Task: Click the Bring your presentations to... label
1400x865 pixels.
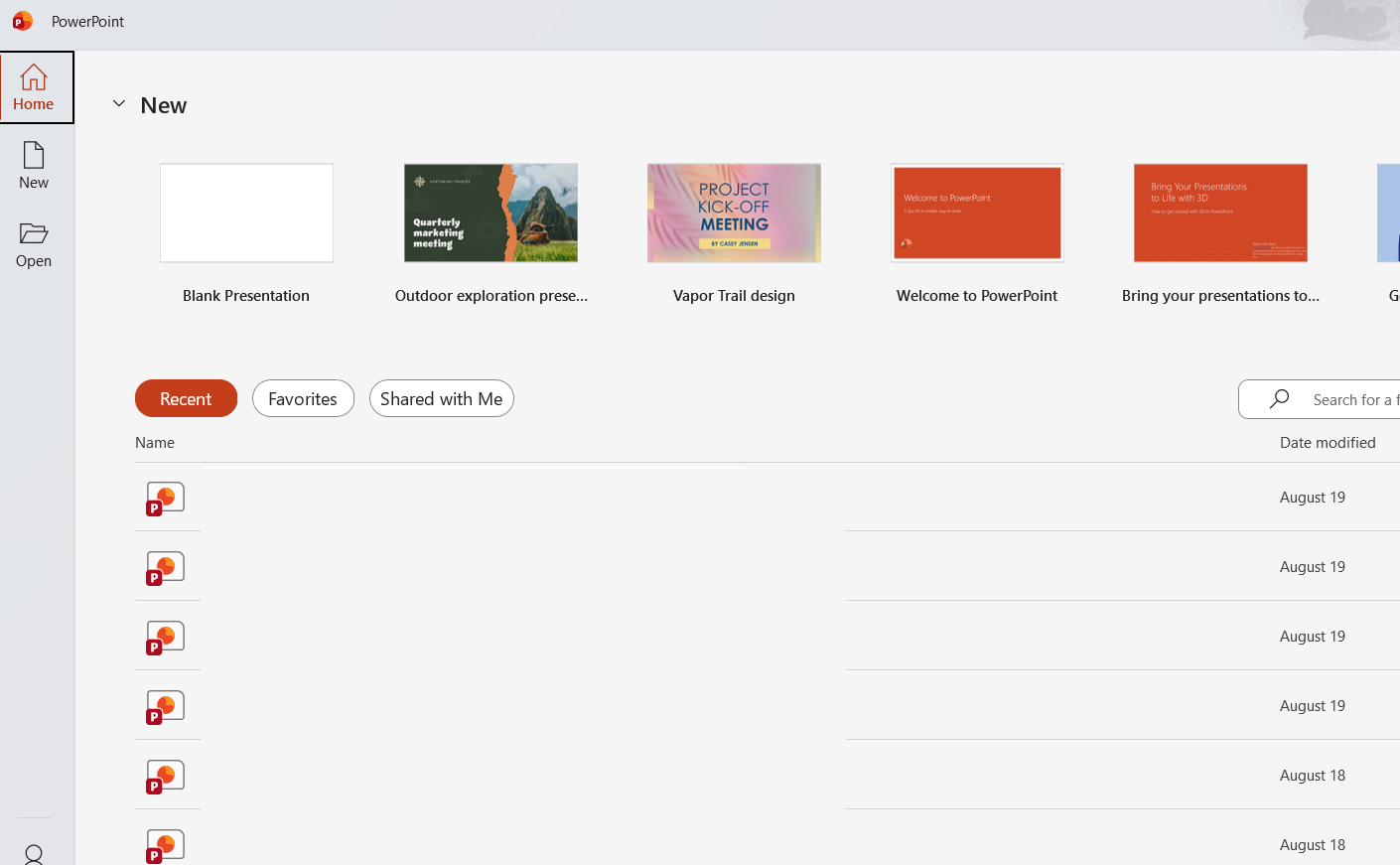Action: tap(1221, 296)
